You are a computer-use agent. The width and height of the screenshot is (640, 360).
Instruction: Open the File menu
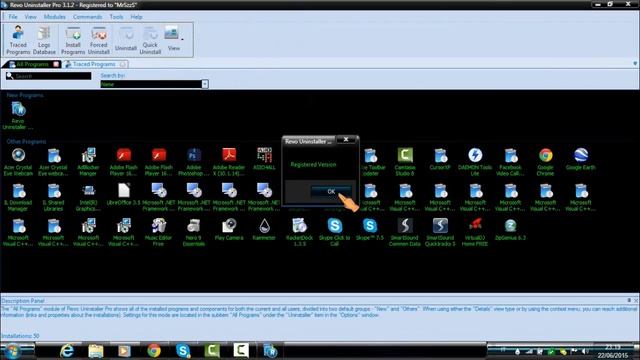[13, 17]
